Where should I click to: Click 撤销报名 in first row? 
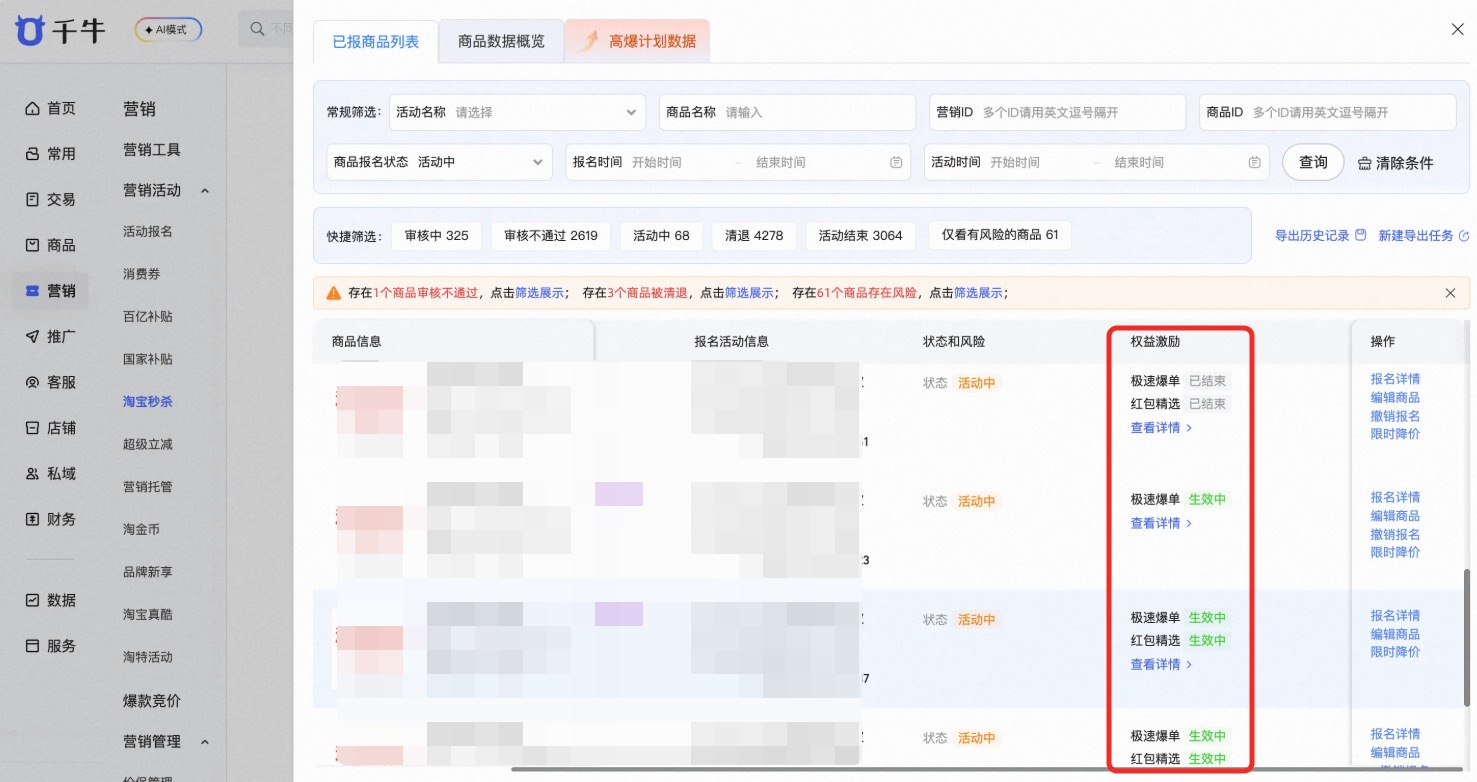tap(1395, 416)
